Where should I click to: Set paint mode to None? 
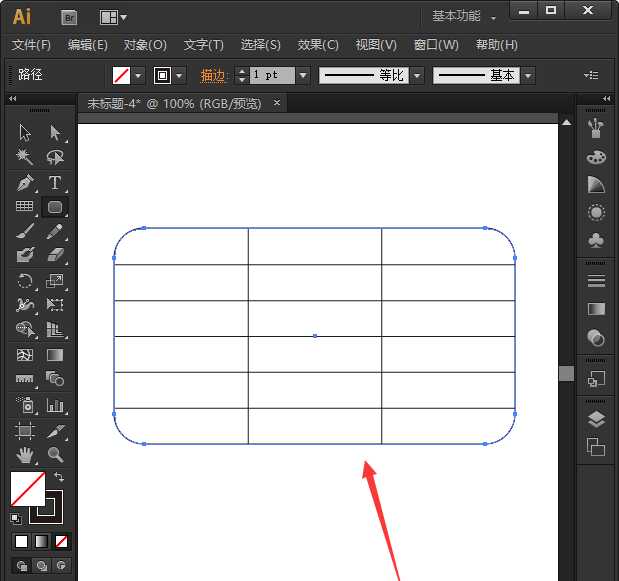coord(62,541)
